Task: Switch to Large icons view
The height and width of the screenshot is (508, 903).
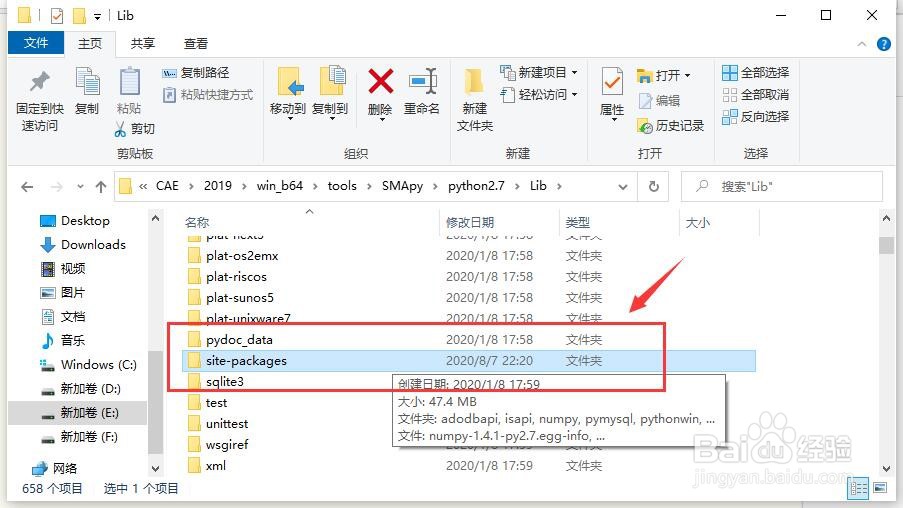Action: click(880, 488)
